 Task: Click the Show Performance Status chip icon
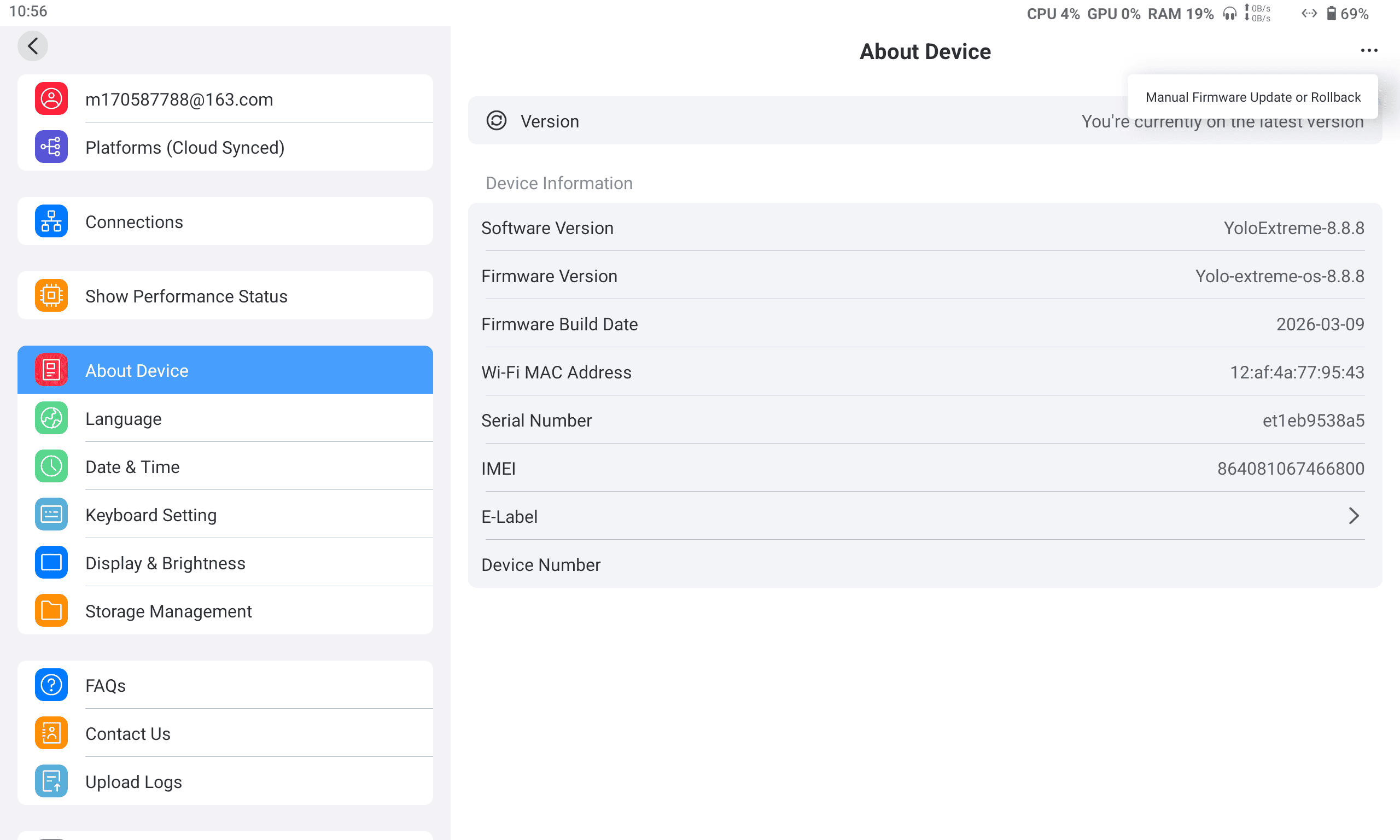pos(51,295)
